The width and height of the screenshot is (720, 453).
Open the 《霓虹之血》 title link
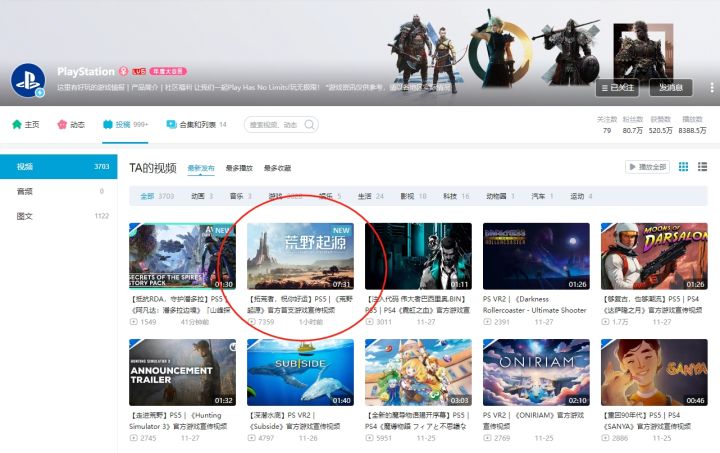(x=417, y=304)
